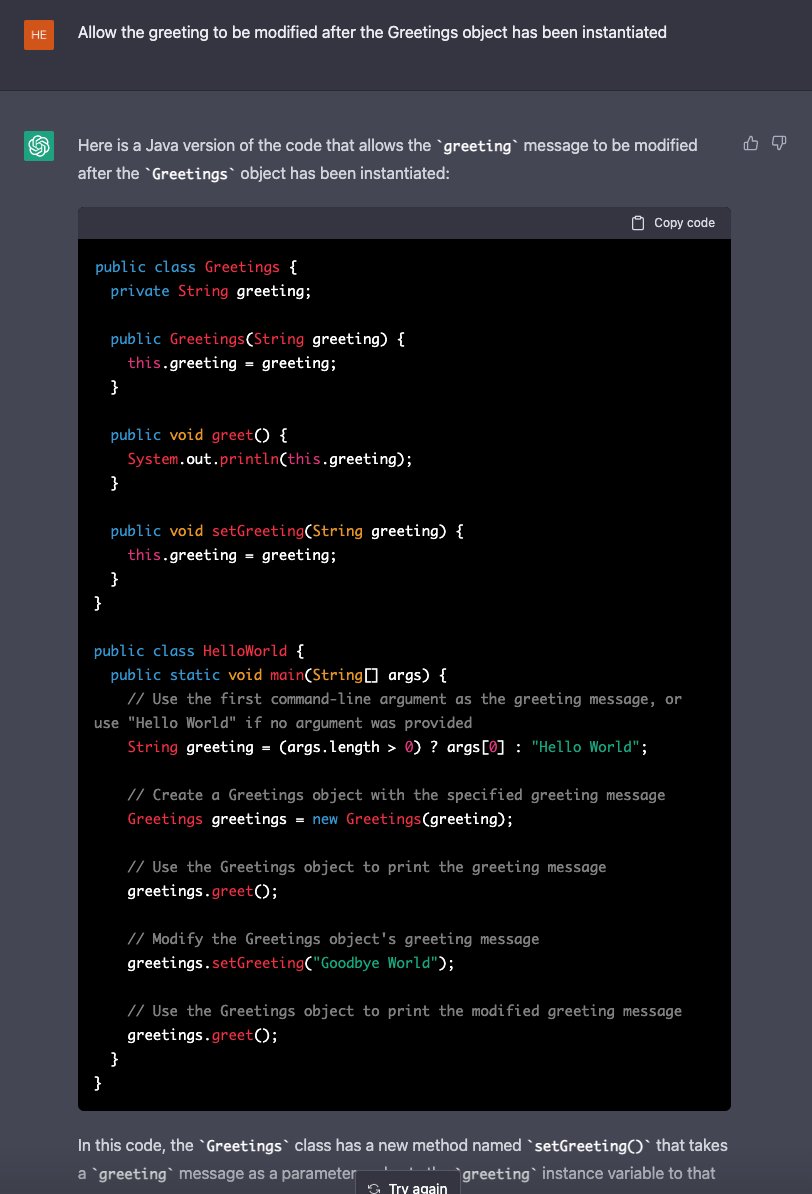
Task: Click the line 'public class HelloWorld {'
Action: tap(199, 651)
